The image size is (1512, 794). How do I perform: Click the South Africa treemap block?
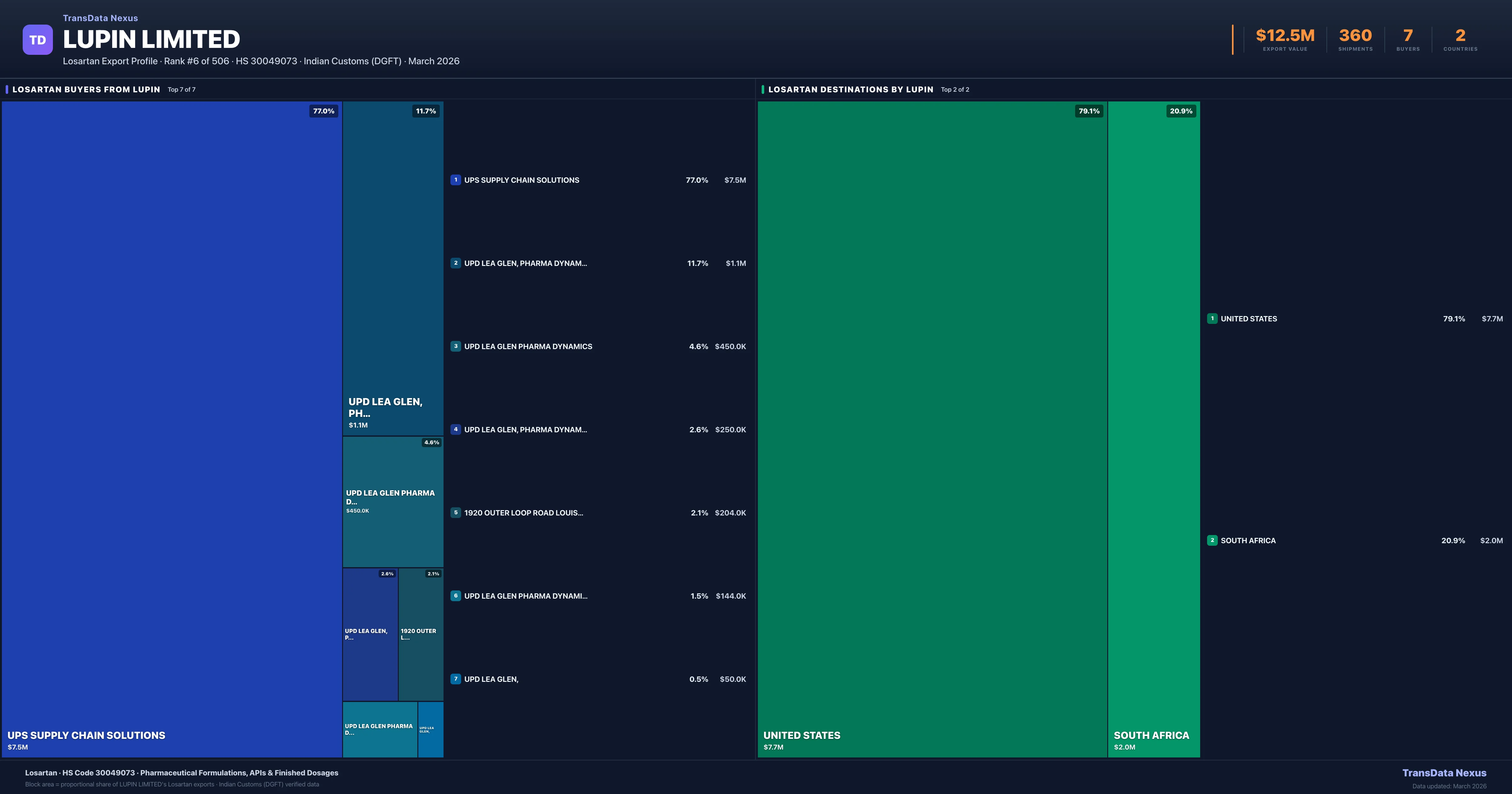(x=1153, y=429)
